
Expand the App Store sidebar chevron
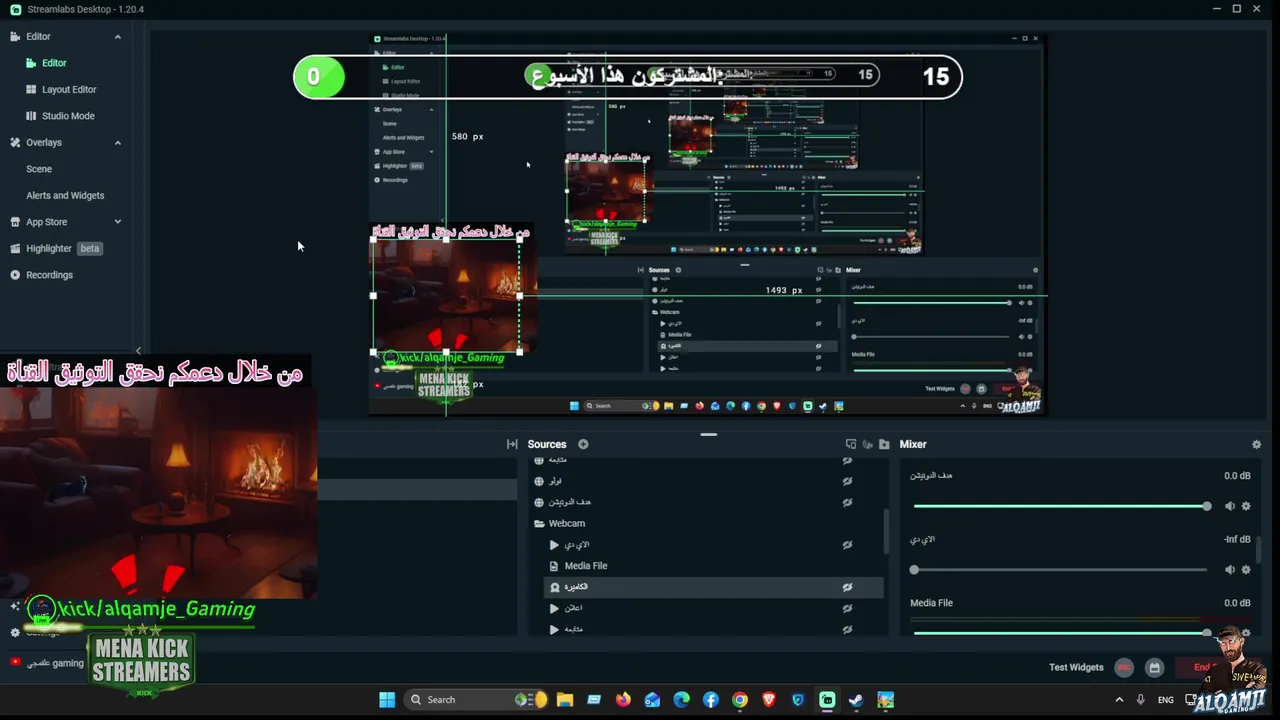(117, 222)
